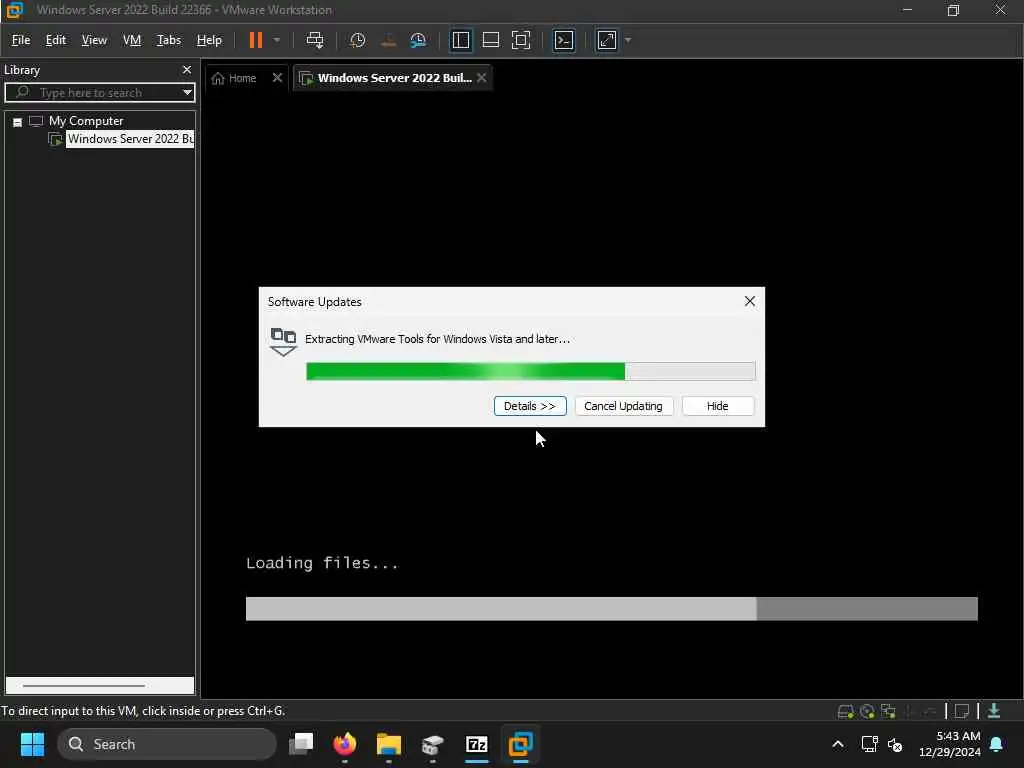
Task: Click the Details >> button
Action: [x=530, y=406]
